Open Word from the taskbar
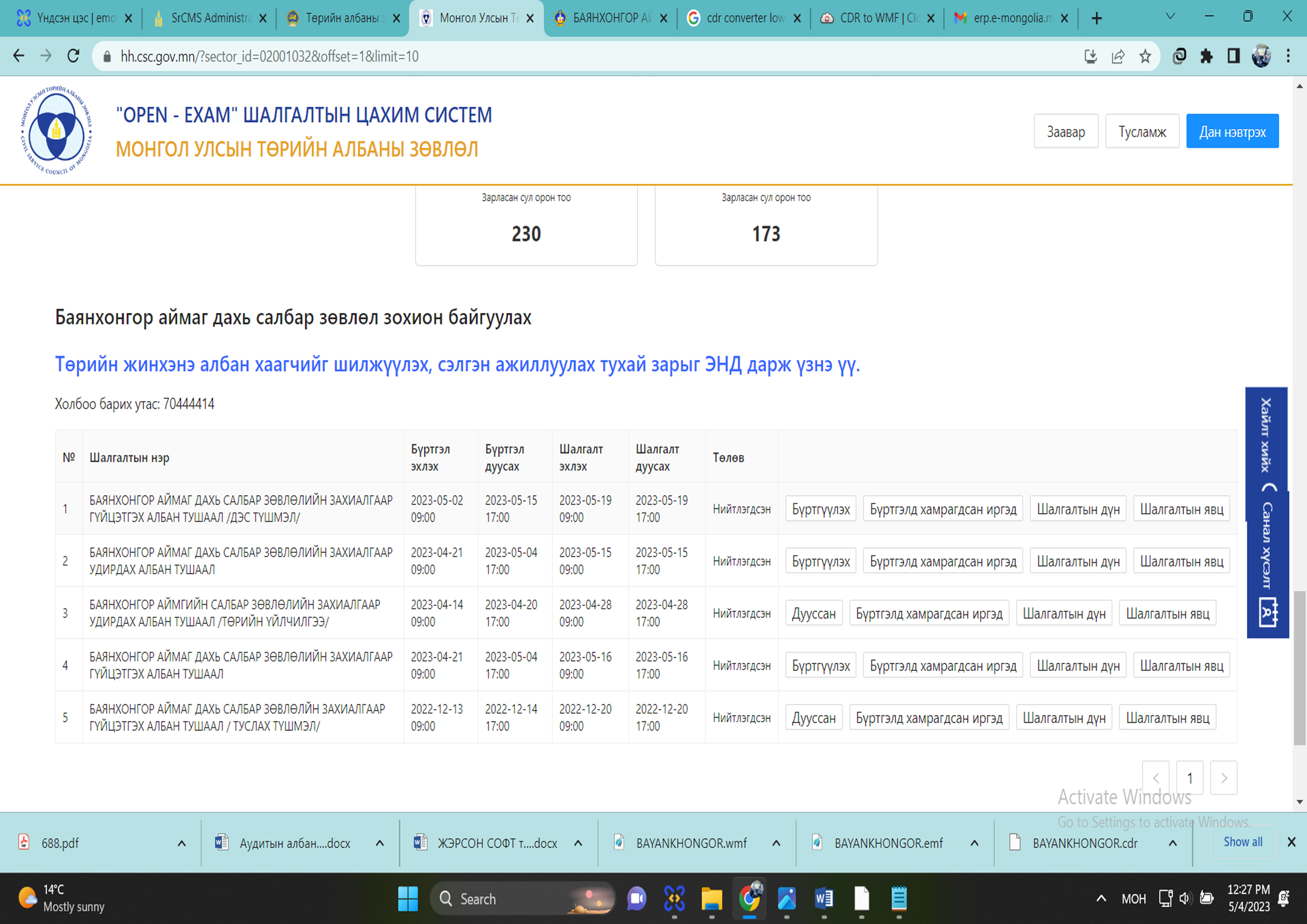 (x=824, y=899)
